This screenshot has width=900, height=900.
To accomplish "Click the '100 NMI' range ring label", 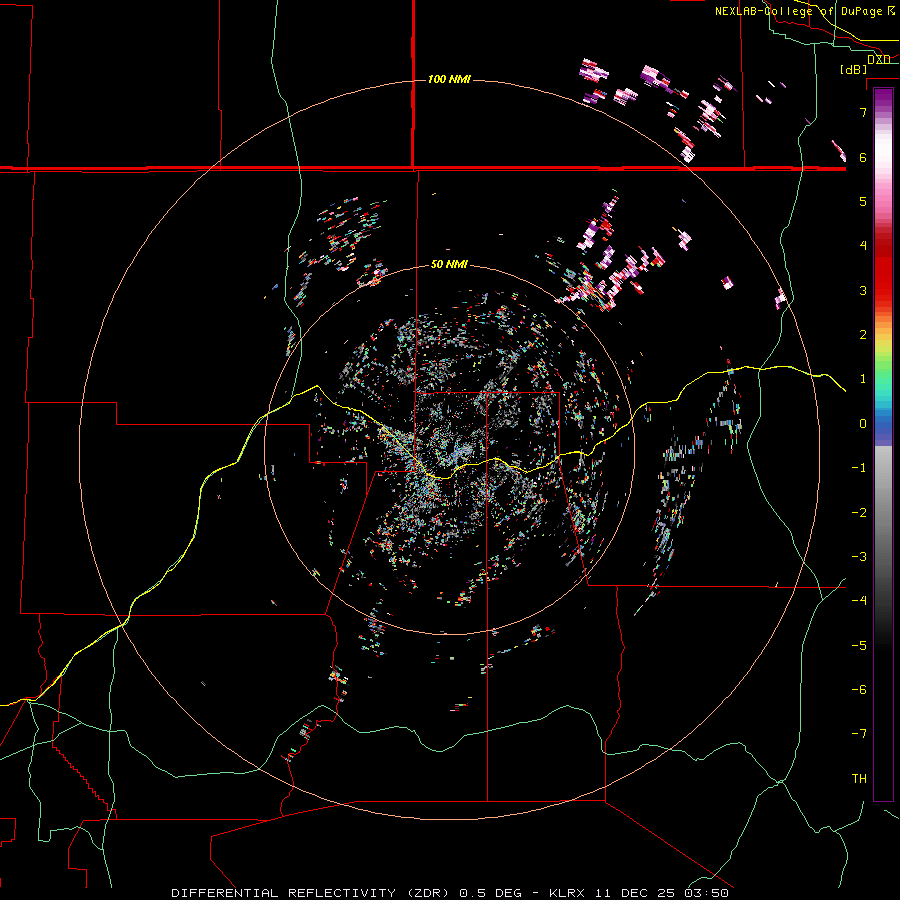I will (x=449, y=79).
